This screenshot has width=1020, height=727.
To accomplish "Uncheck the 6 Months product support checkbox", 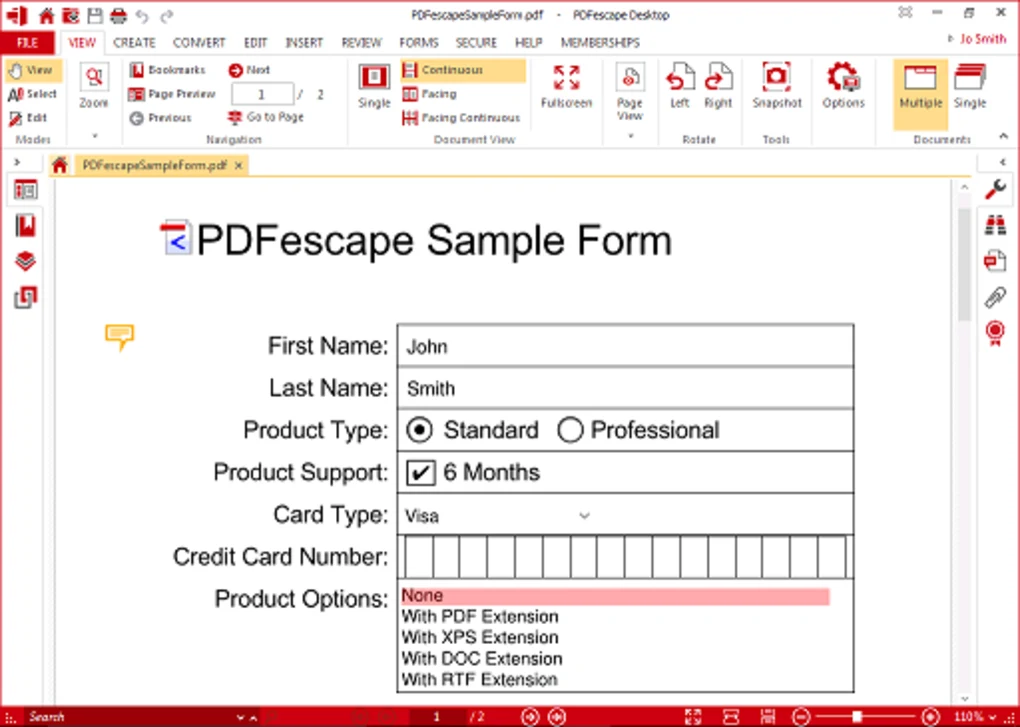I will point(420,472).
